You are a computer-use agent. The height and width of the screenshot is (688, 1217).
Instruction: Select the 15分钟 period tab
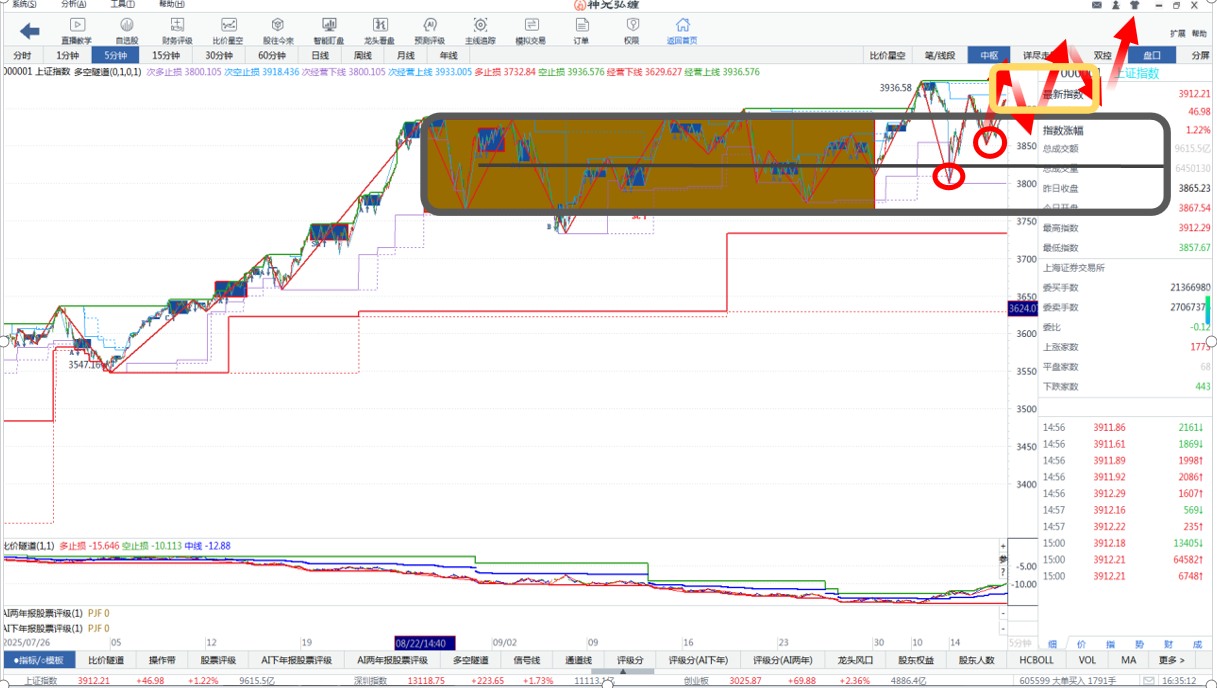point(165,56)
